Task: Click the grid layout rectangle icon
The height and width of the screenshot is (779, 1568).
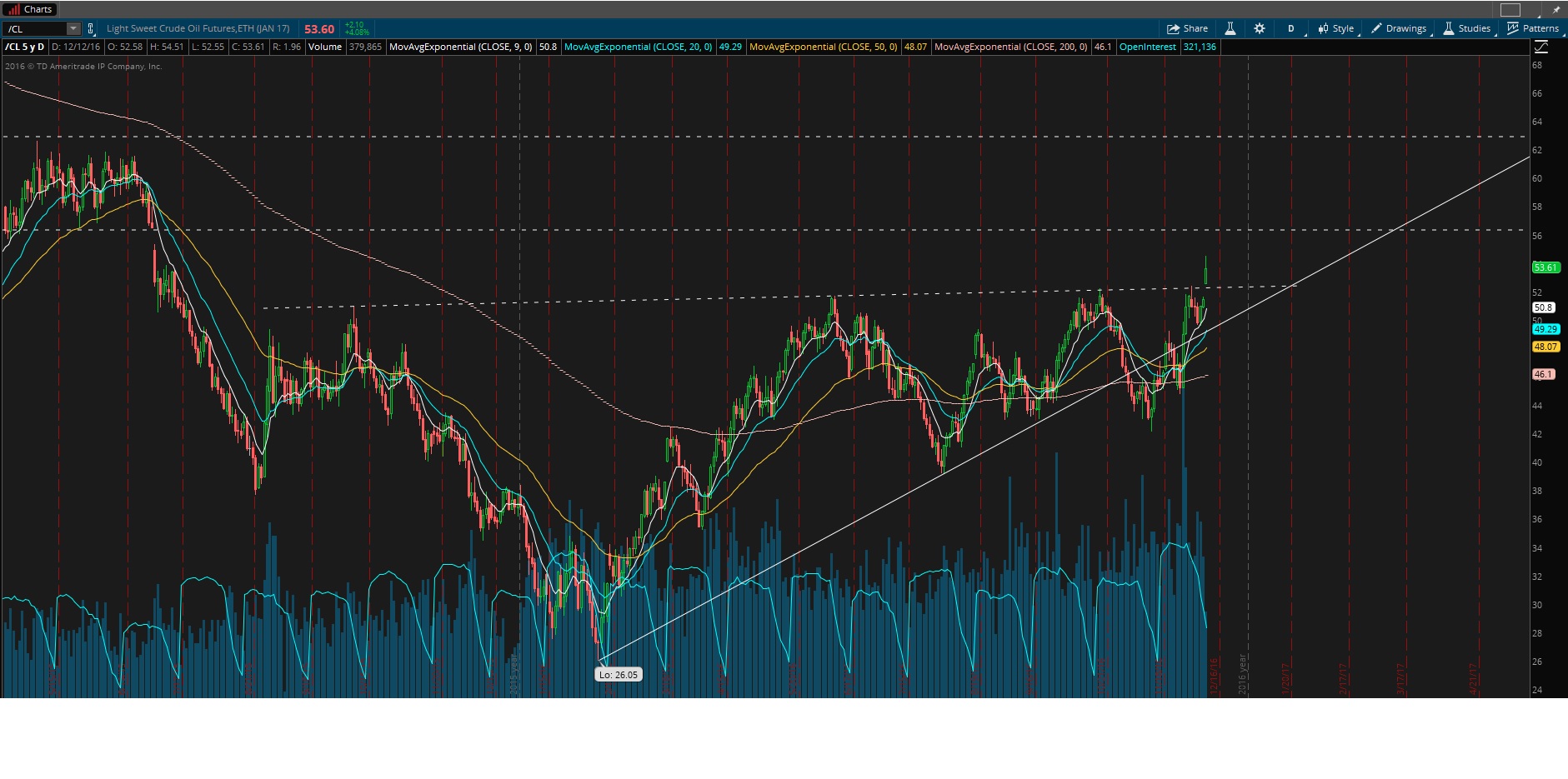Action: [x=1510, y=10]
